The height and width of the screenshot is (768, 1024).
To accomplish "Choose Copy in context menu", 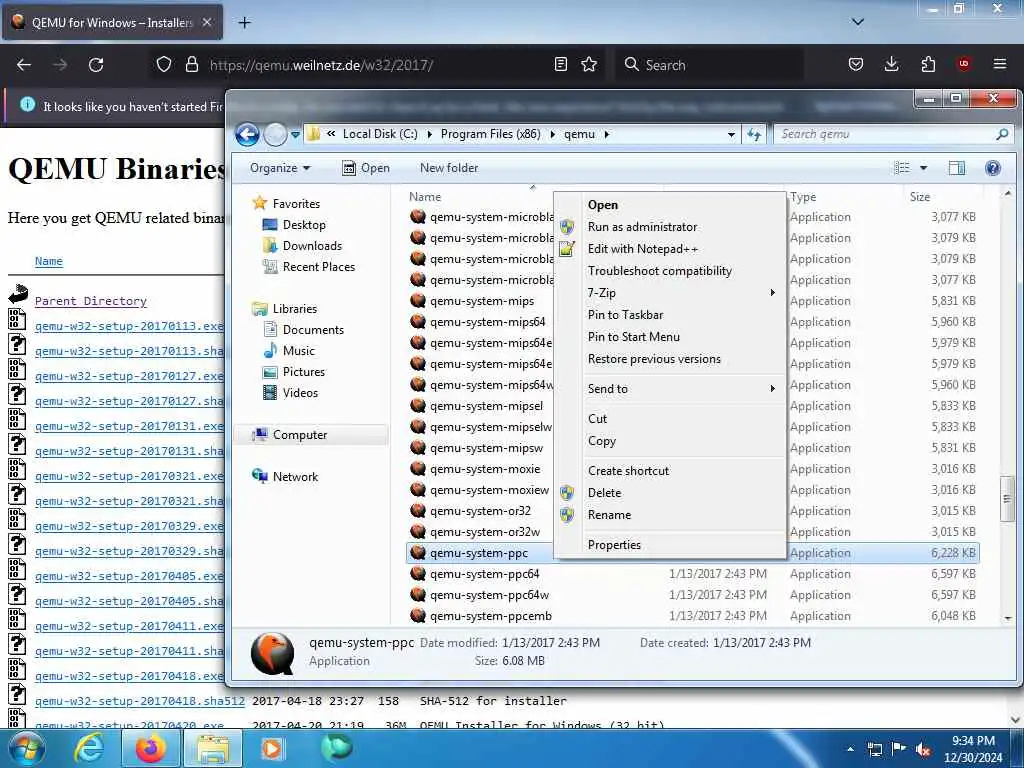I will pos(670,441).
